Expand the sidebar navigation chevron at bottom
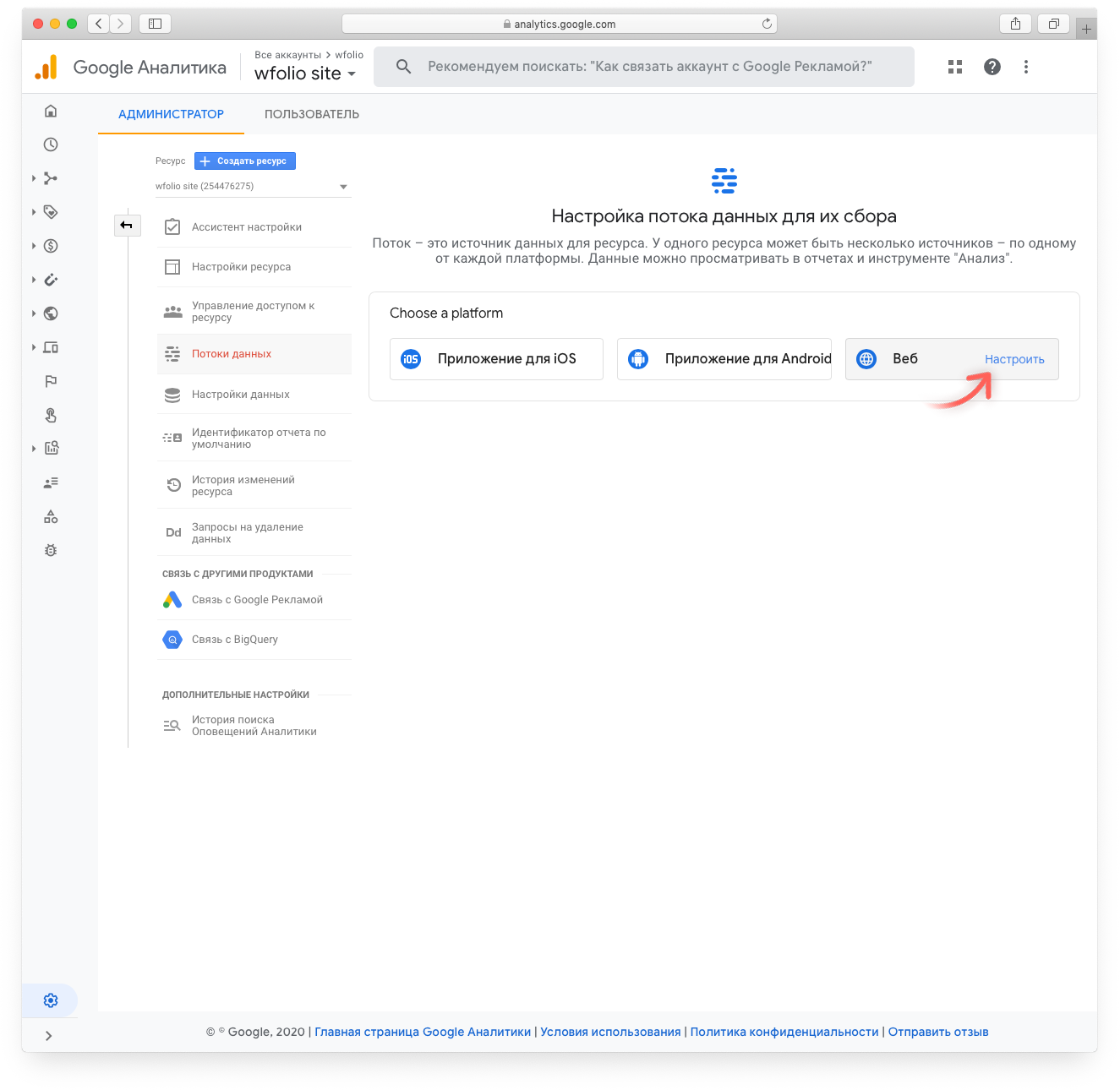Image resolution: width=1120 pixels, height=1090 pixels. point(48,1036)
